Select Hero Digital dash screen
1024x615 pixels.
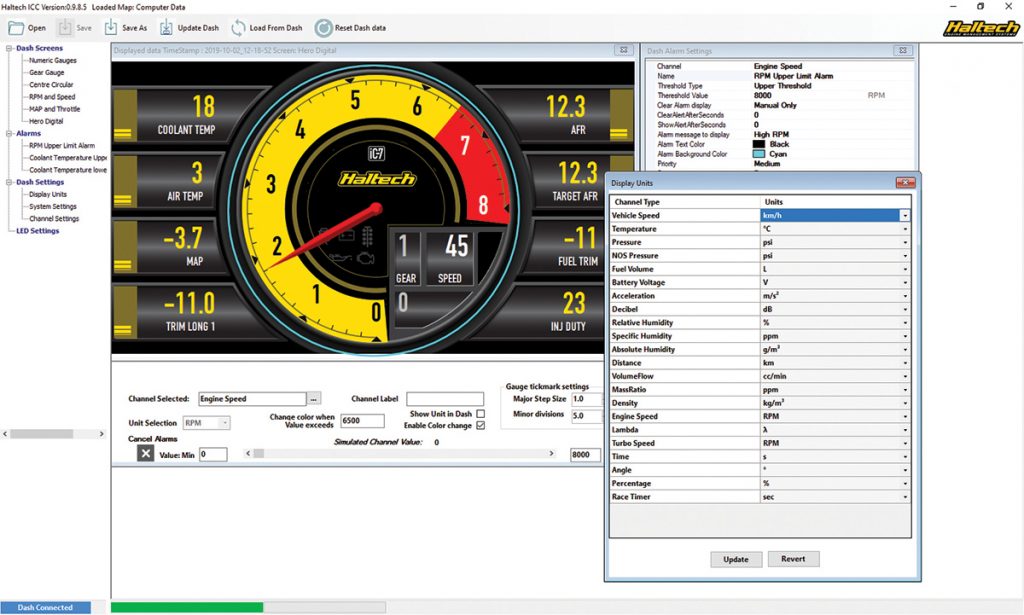46,121
